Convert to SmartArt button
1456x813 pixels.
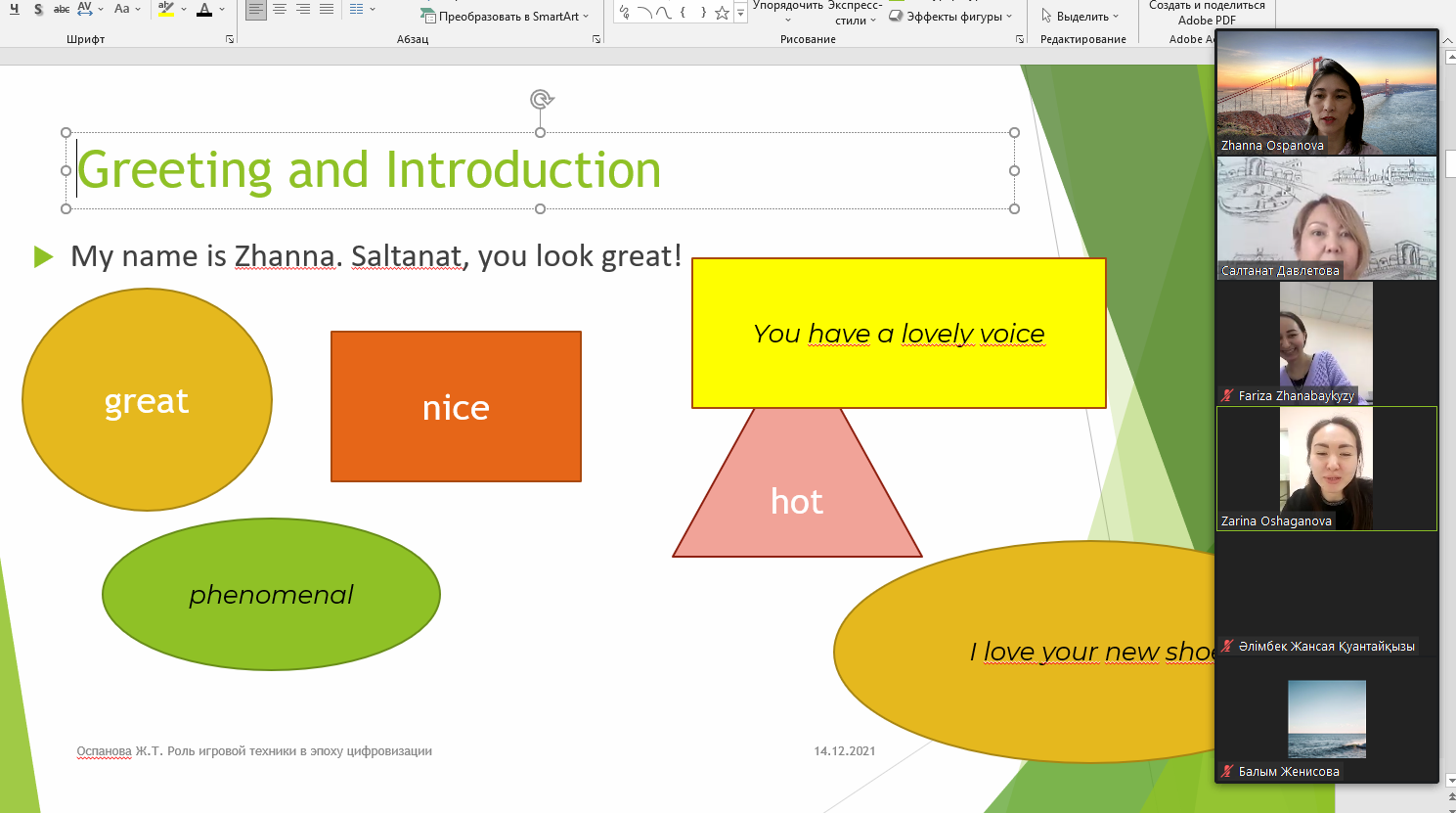(505, 16)
